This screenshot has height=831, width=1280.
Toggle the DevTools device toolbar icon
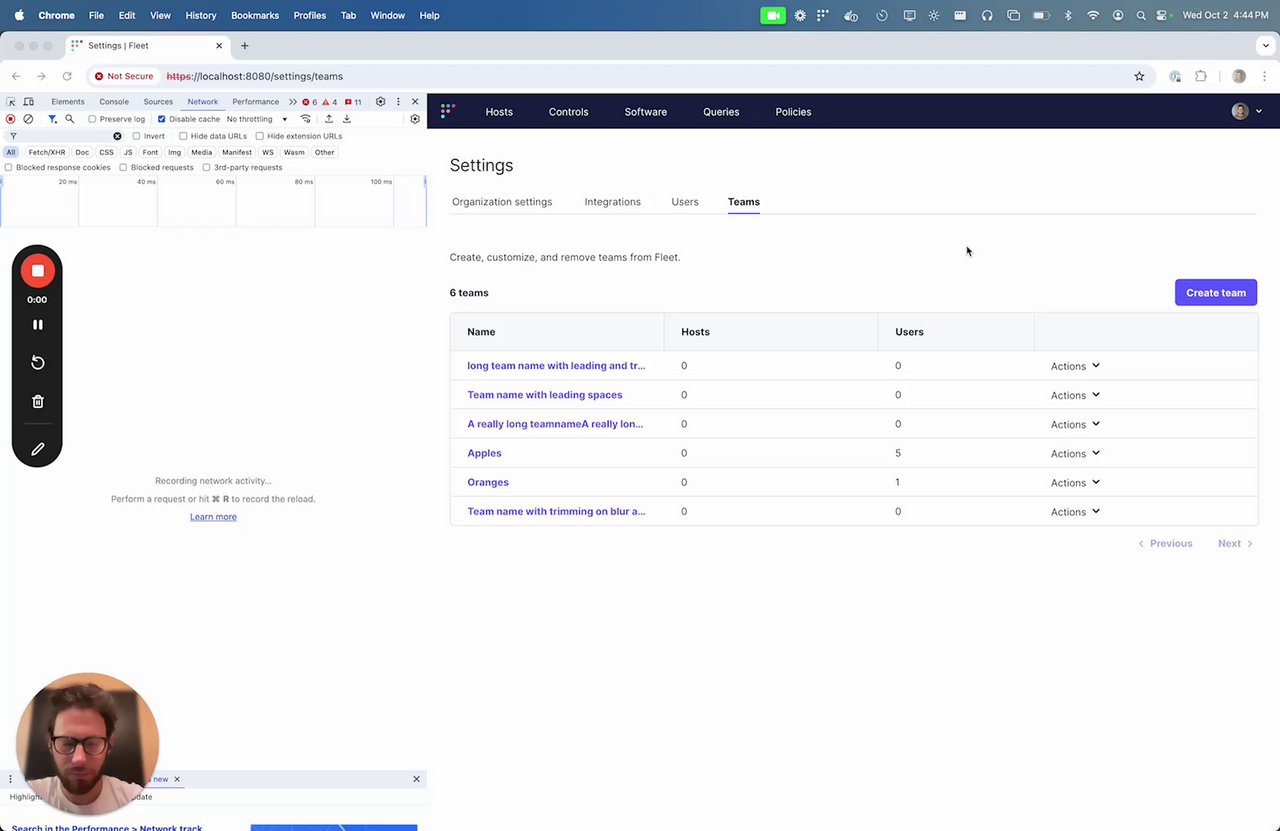pos(28,102)
